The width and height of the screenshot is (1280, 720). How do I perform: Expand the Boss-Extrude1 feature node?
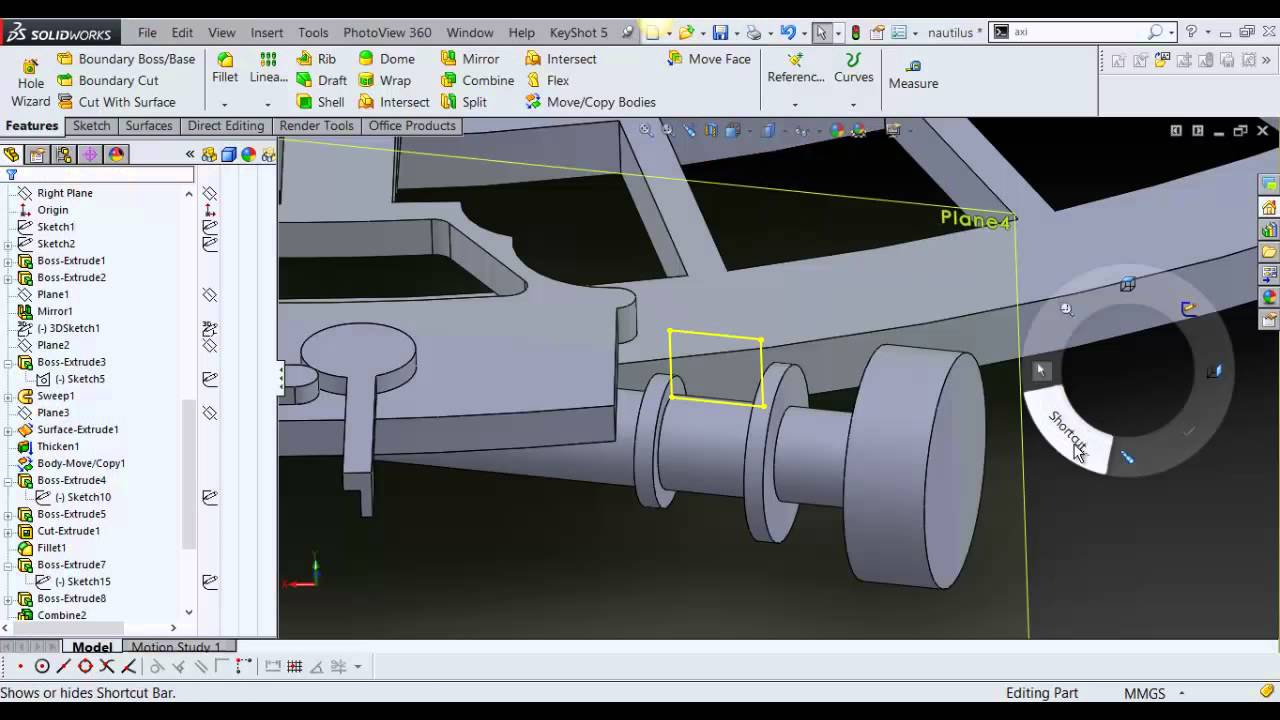pyautogui.click(x=9, y=261)
